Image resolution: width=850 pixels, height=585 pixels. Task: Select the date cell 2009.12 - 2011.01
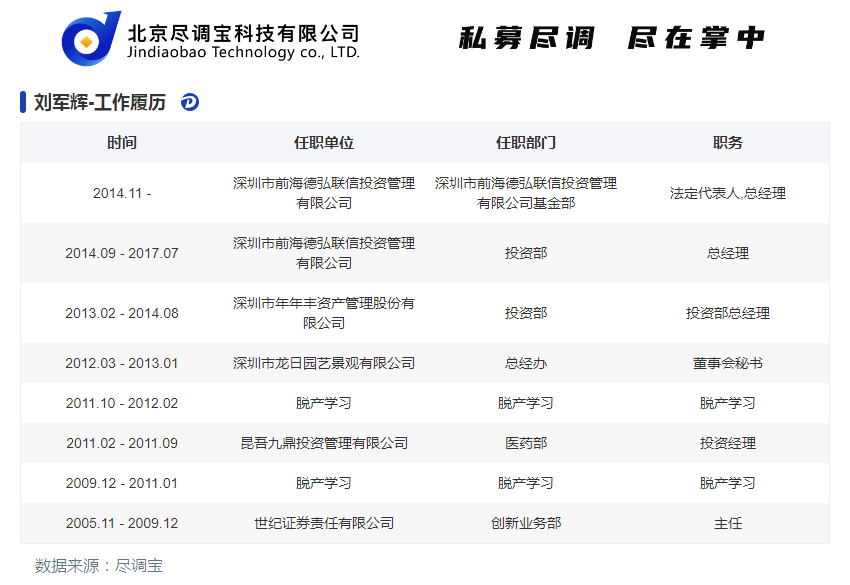tap(122, 483)
